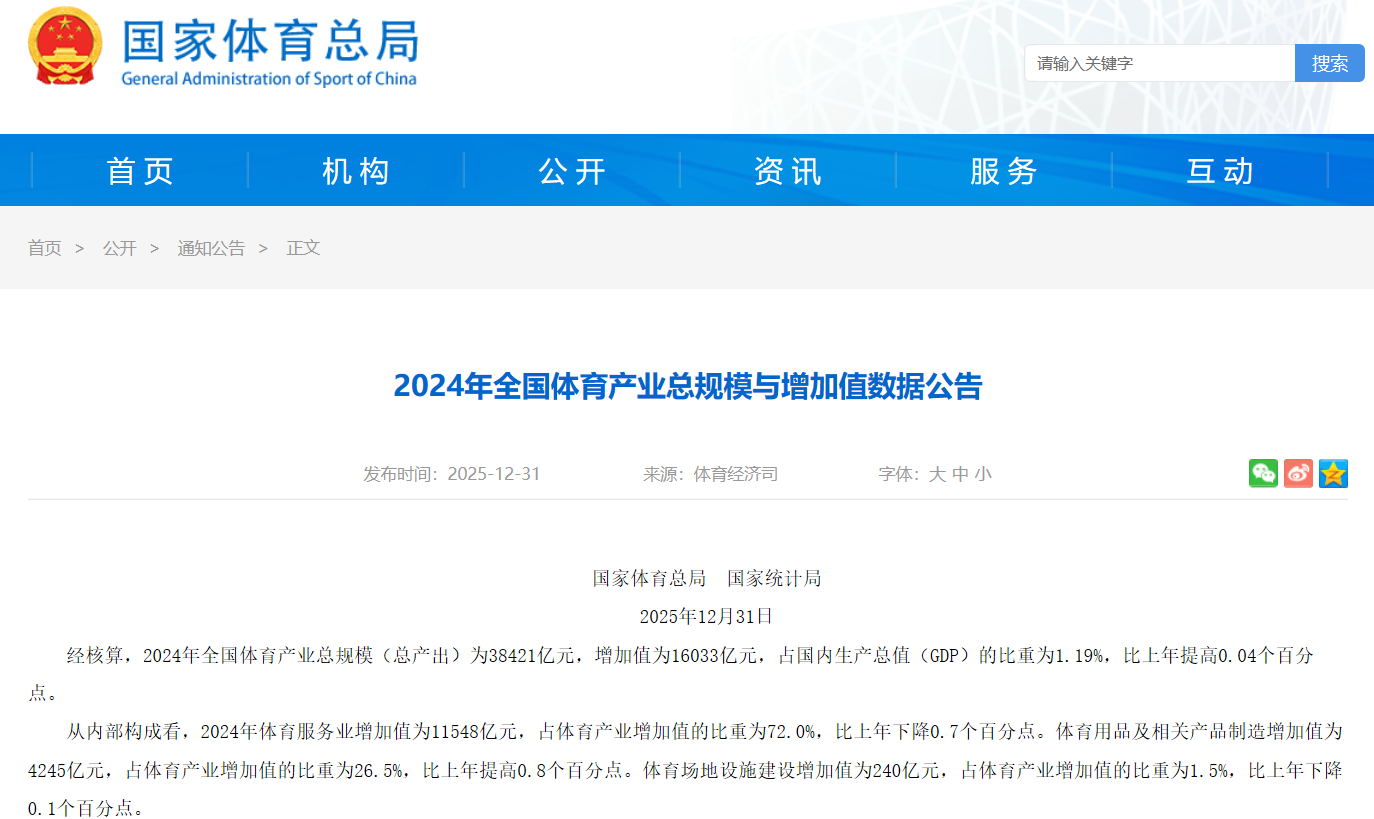
Task: Click the yellow star Qzone share icon
Action: [x=1333, y=473]
